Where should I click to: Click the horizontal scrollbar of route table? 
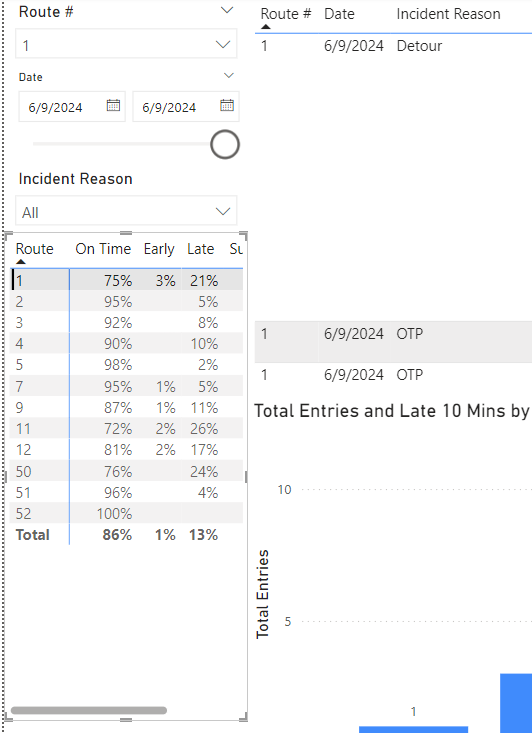pos(89,711)
